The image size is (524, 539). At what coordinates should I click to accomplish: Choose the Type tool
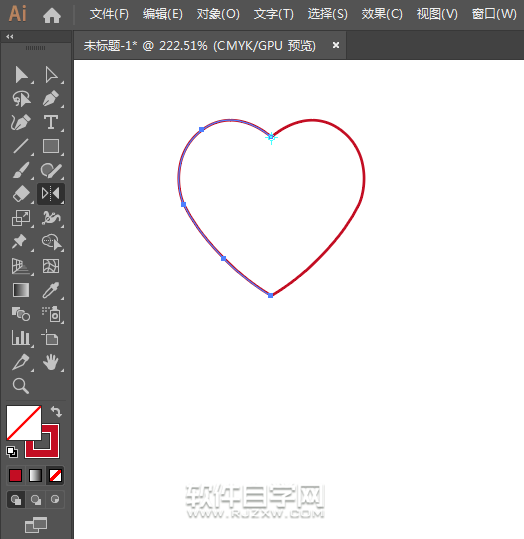(51, 122)
